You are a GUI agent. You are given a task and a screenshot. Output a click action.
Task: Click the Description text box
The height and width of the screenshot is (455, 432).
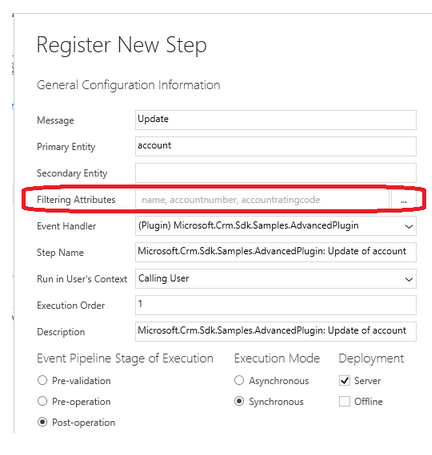point(276,331)
